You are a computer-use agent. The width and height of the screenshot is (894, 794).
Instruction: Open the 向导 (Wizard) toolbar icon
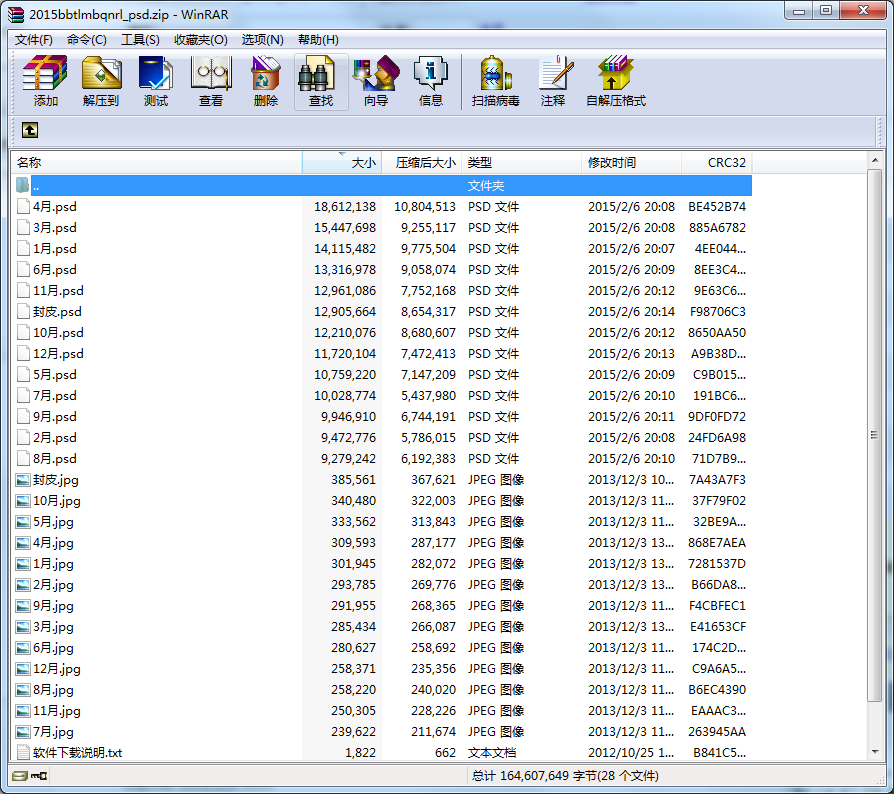[376, 73]
